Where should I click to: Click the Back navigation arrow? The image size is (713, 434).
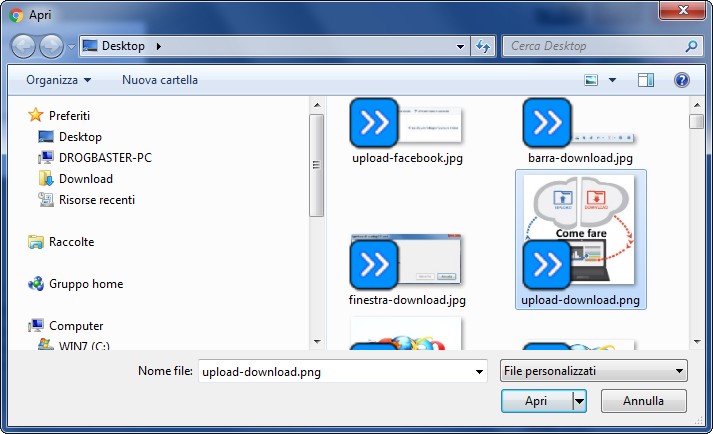click(x=23, y=46)
